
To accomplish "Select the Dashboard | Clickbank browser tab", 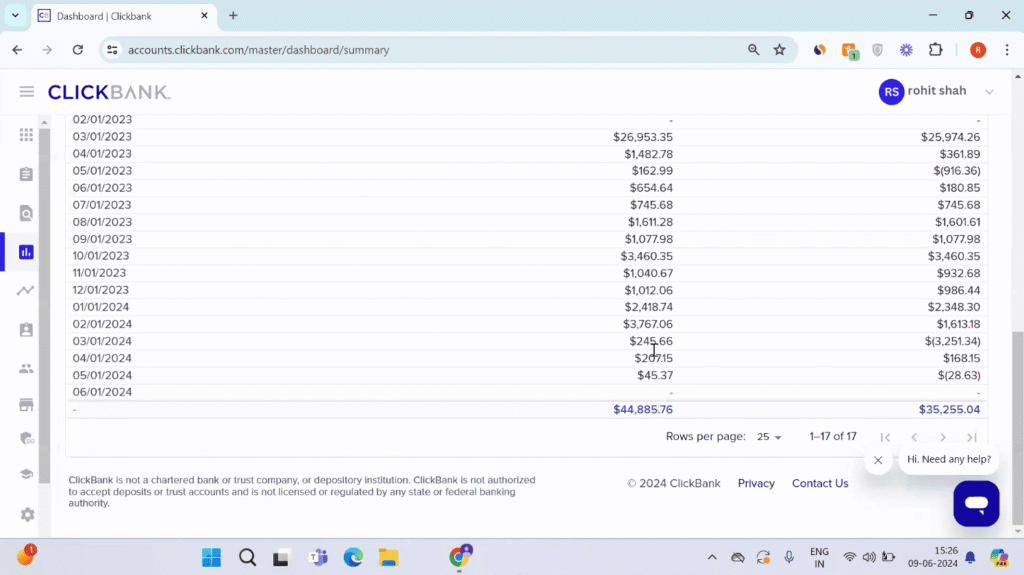I will pyautogui.click(x=120, y=16).
